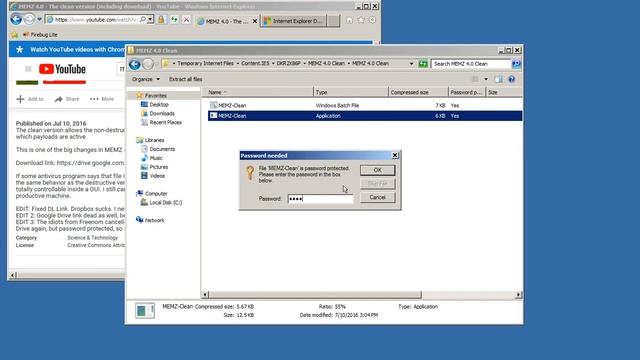Toggle the preview pane icon
The width and height of the screenshot is (640, 360).
(498, 79)
